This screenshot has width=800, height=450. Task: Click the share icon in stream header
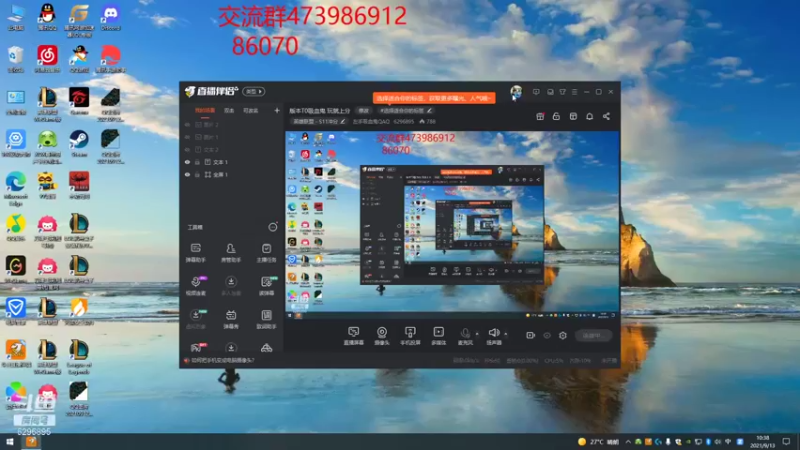(606, 116)
